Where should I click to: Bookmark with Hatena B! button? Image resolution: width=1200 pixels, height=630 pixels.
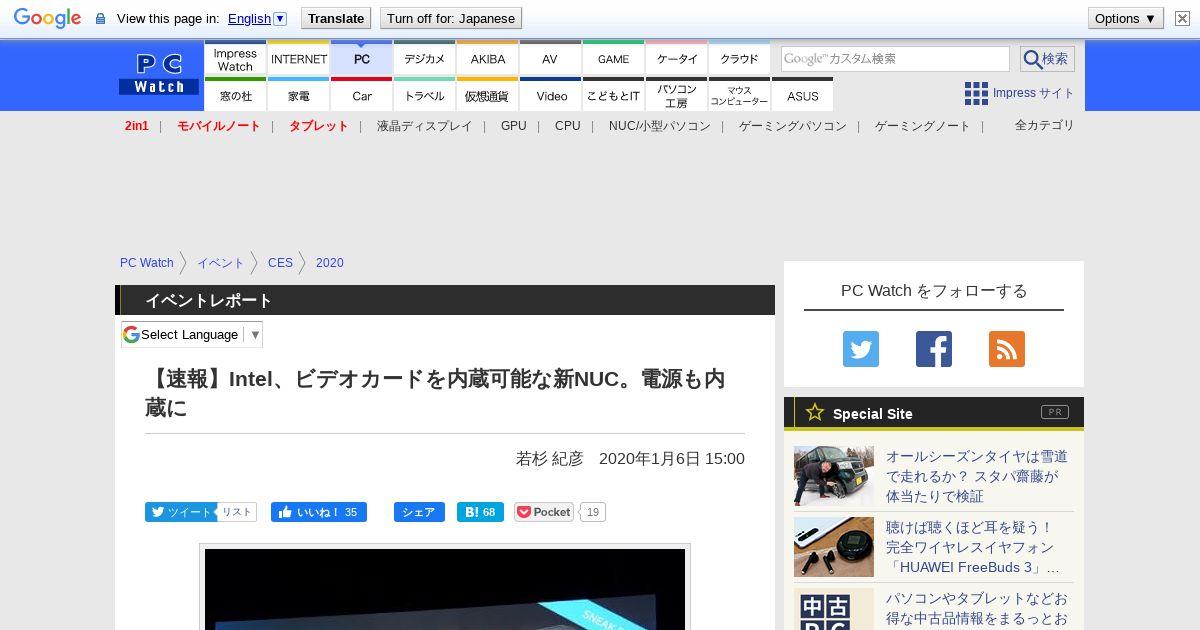(x=480, y=512)
